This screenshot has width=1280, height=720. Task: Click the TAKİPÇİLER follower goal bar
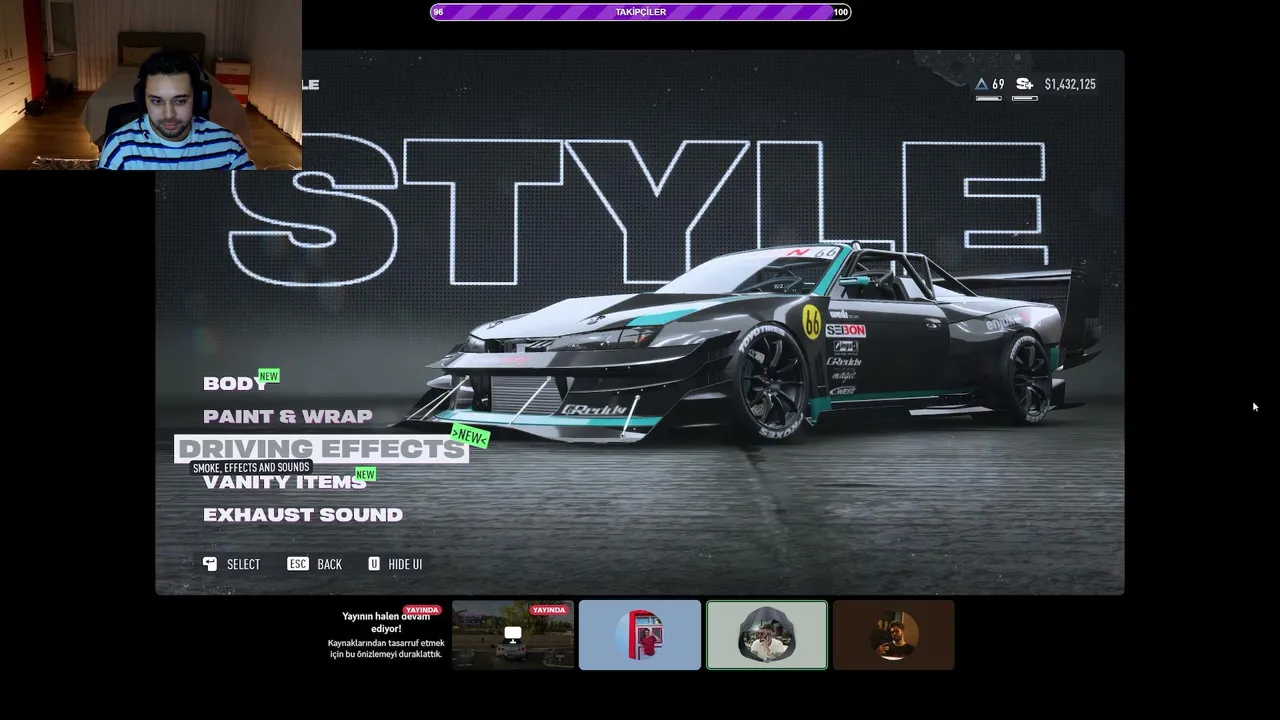tap(641, 12)
